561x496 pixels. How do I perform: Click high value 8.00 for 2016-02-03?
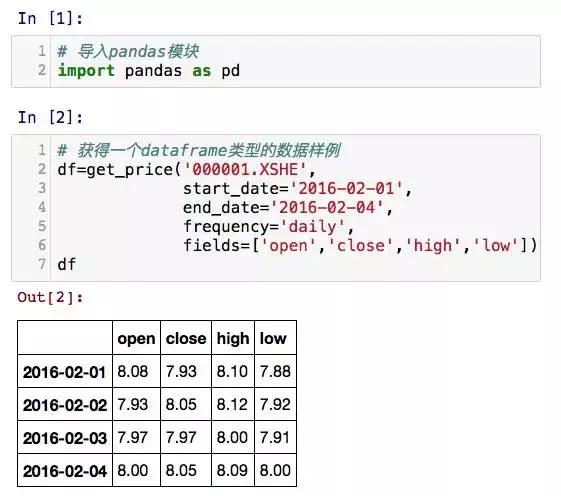pyautogui.click(x=232, y=437)
